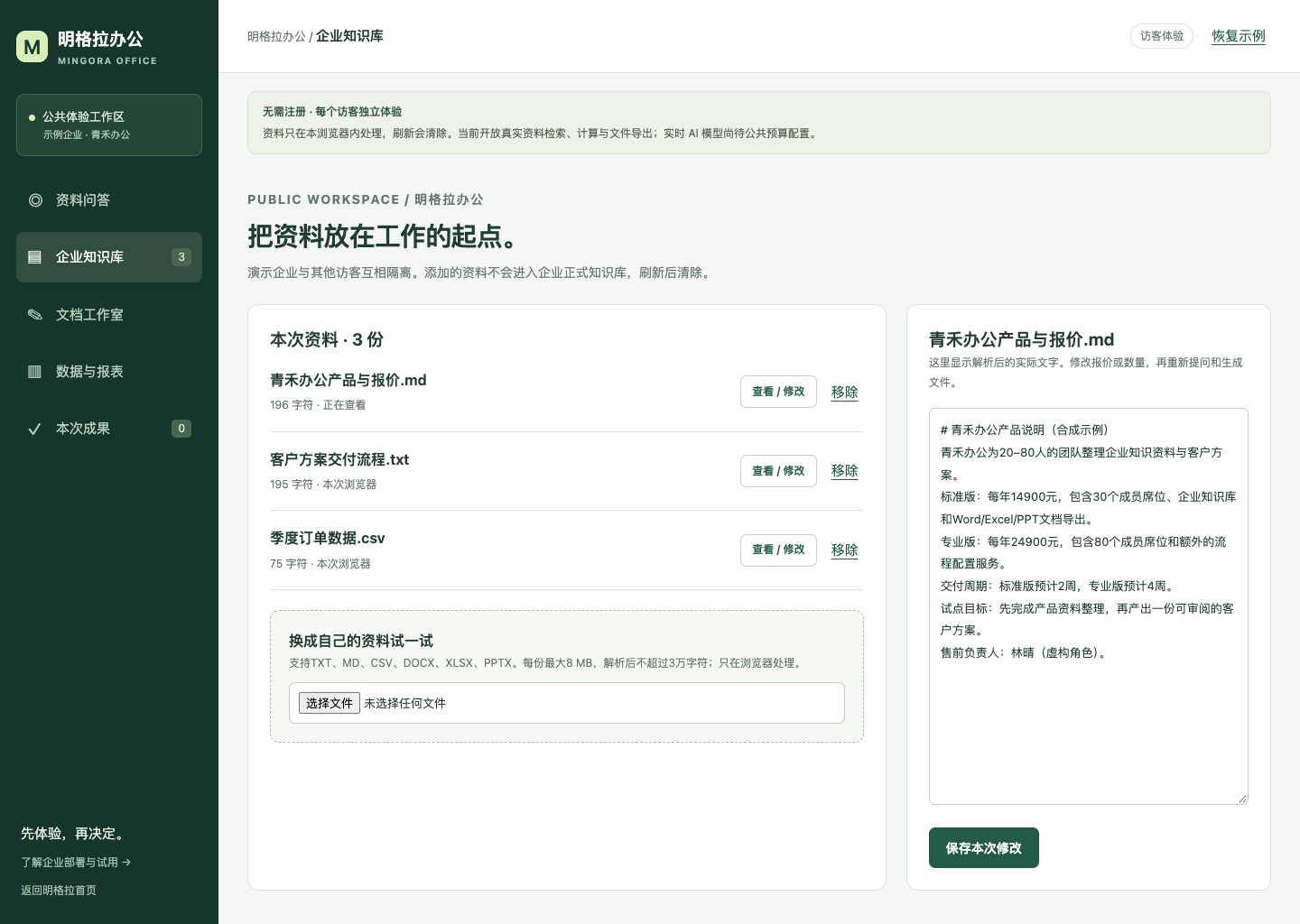Click the 本次资料 · 3 份 heading
This screenshot has height=924, width=1300.
point(327,340)
